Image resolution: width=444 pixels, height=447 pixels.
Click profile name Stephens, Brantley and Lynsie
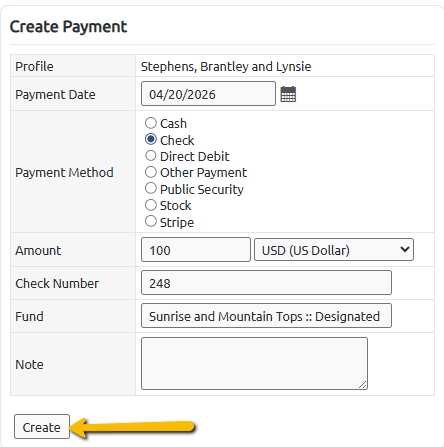click(226, 66)
